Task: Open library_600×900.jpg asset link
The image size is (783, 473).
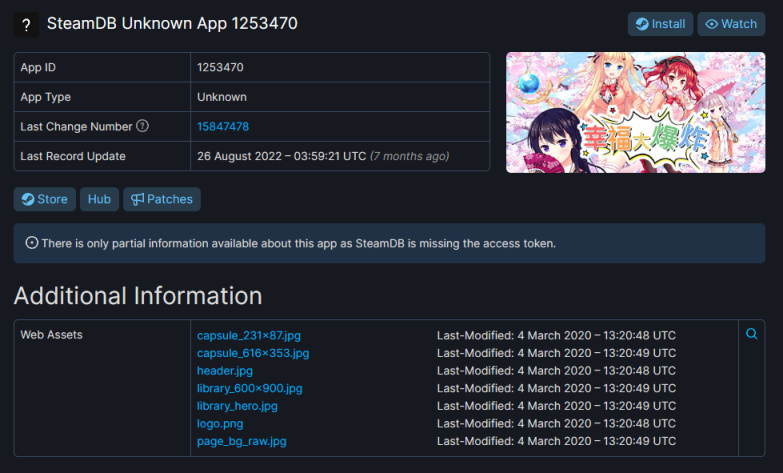Action: 250,388
